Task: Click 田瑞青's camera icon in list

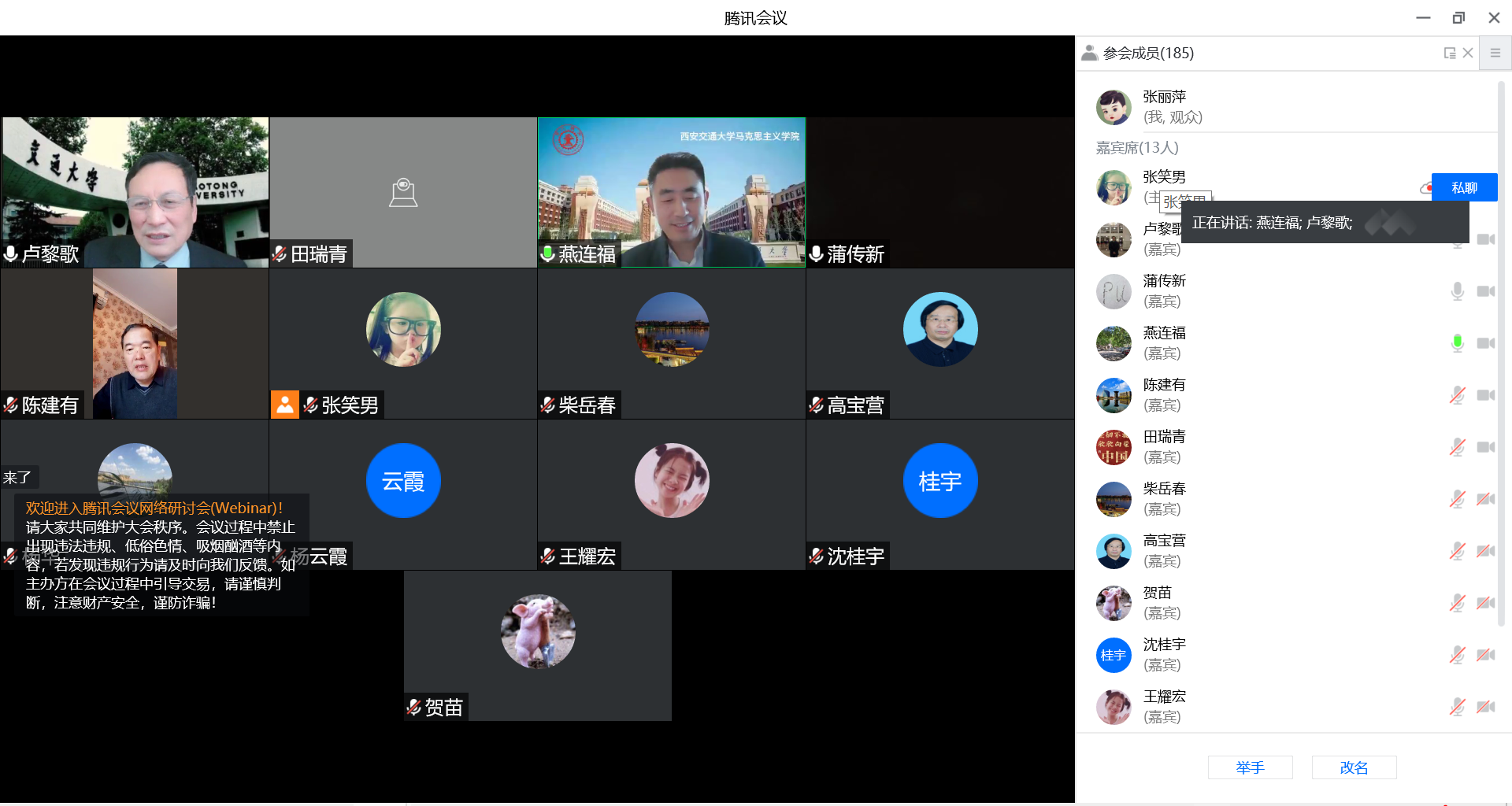Action: point(1485,447)
